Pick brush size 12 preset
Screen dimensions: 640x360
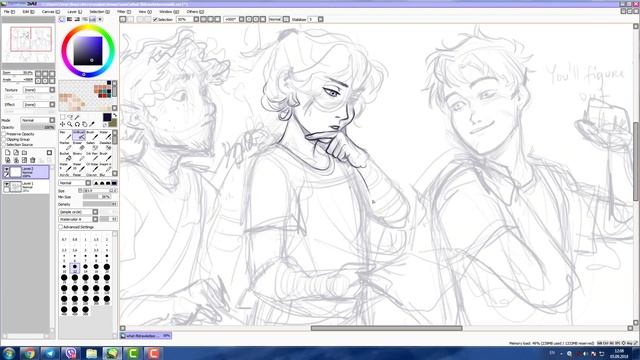[x=75, y=268]
